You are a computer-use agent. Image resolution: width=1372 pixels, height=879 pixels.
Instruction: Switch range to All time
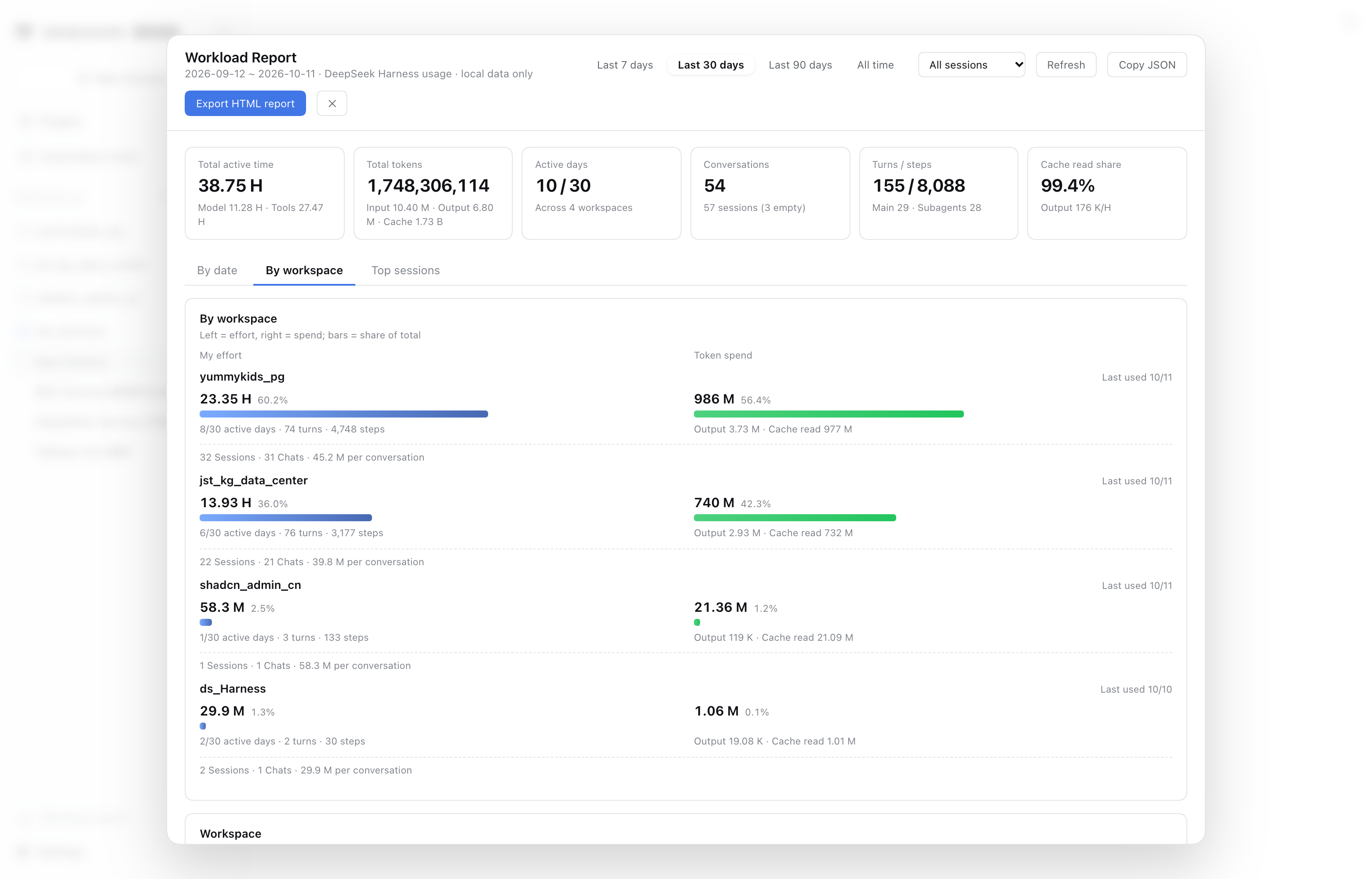[x=875, y=65]
